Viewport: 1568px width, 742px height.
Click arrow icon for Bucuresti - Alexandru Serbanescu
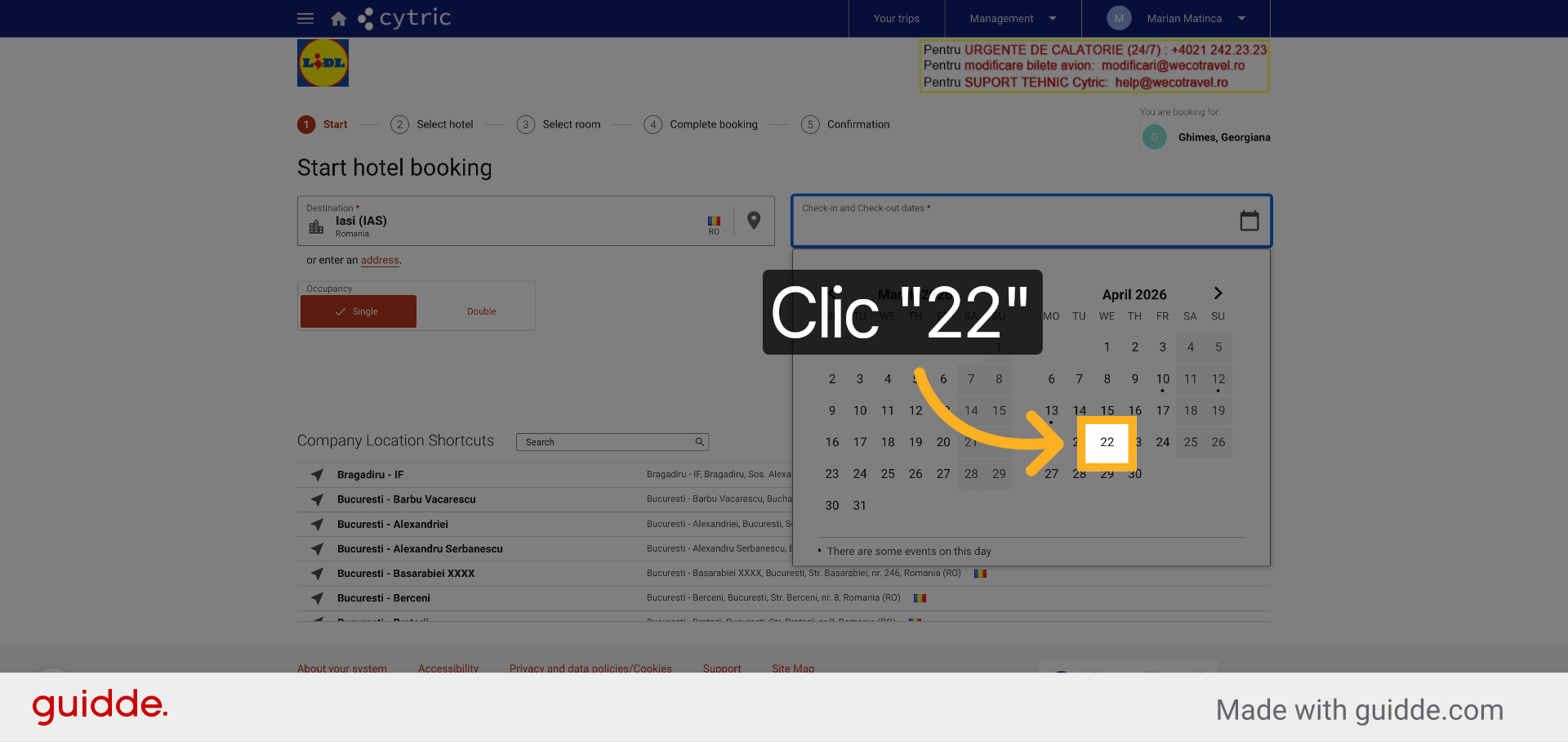click(x=318, y=549)
